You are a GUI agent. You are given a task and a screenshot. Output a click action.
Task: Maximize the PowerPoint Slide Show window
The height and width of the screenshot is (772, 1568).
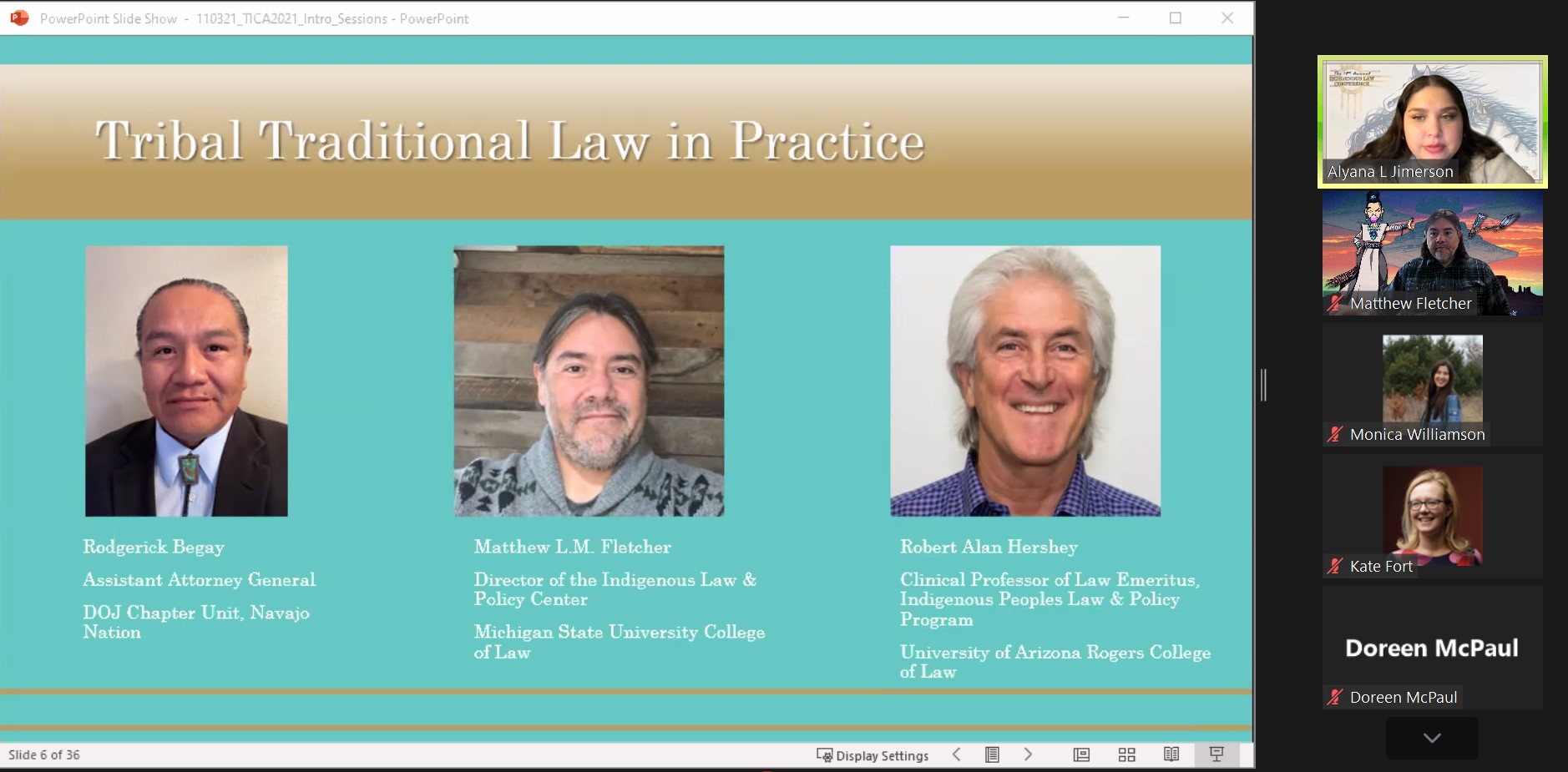coord(1176,18)
